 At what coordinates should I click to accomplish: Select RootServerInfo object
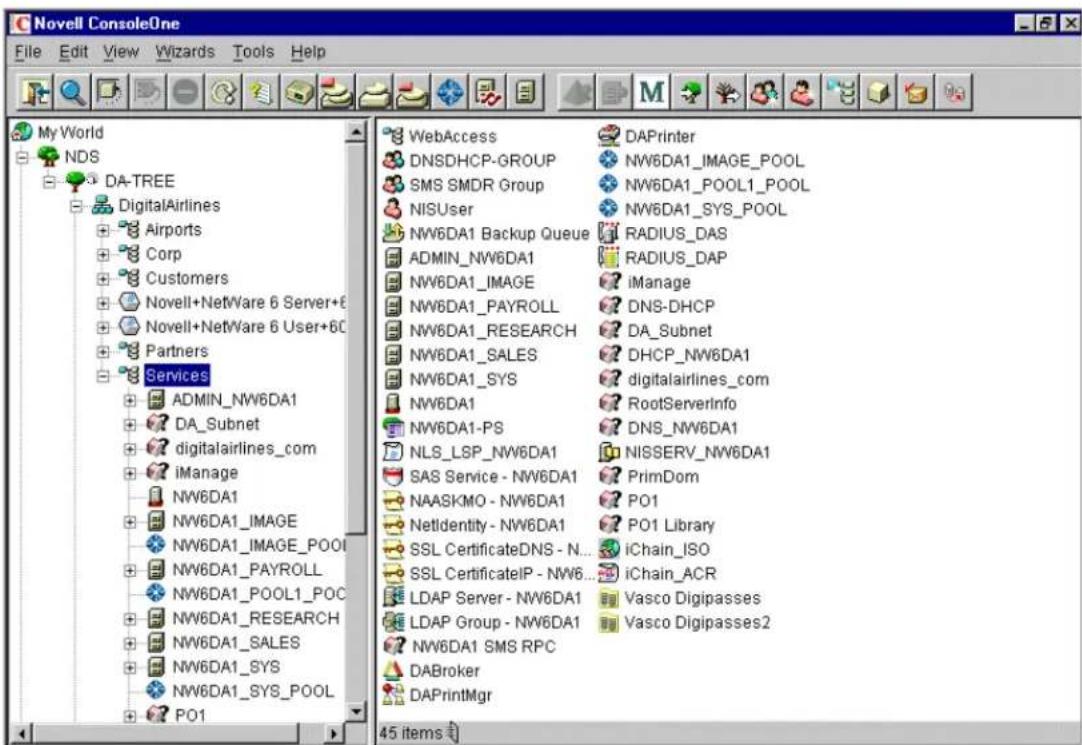coord(682,404)
